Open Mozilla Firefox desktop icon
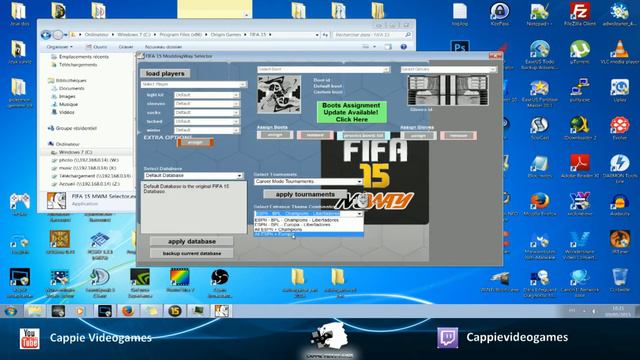The height and width of the screenshot is (360, 640). coord(539,204)
